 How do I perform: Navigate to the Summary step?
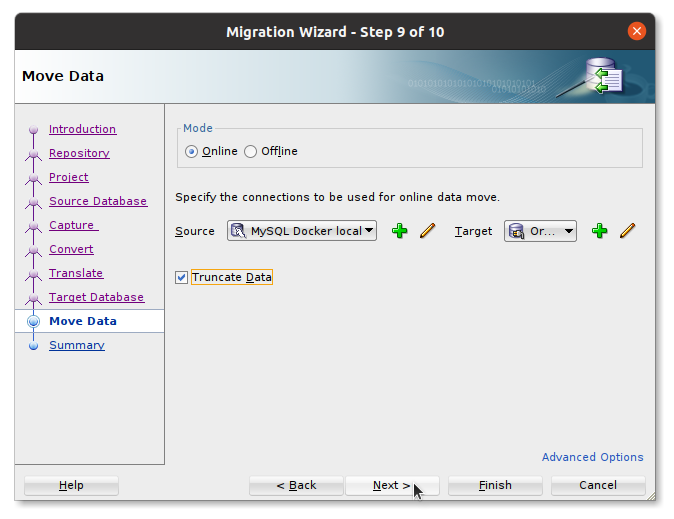click(76, 345)
